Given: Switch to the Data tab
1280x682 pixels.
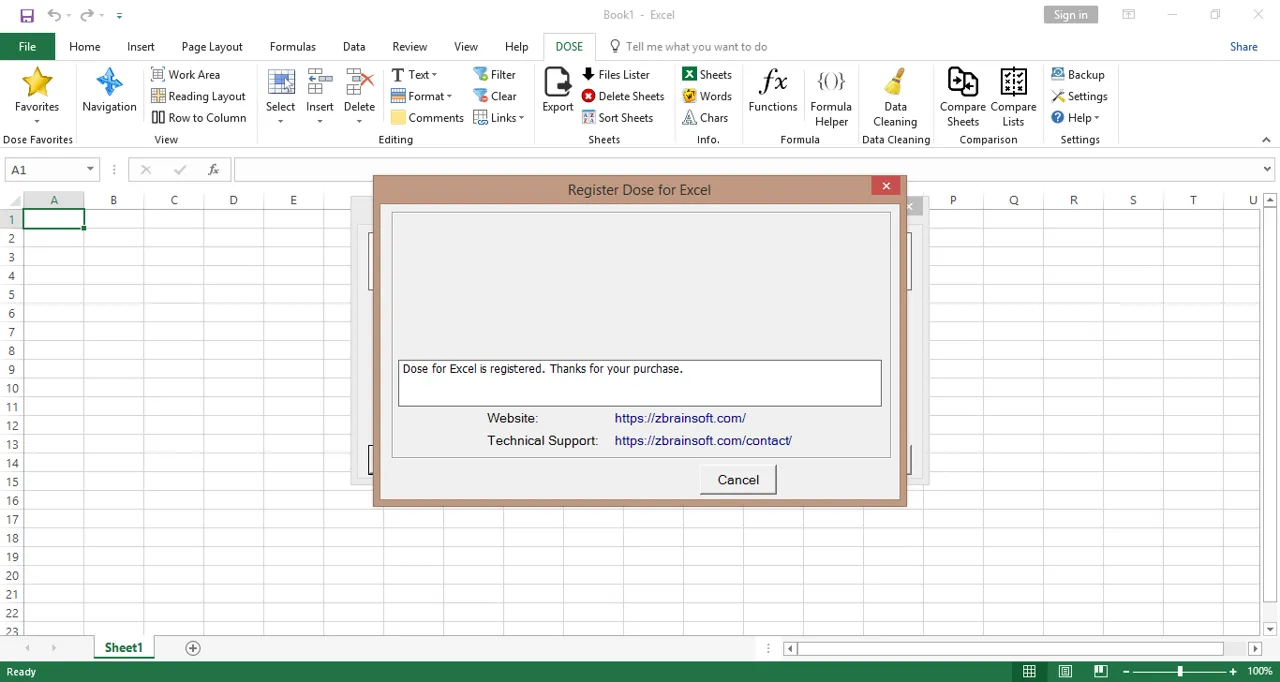Looking at the screenshot, I should (x=354, y=47).
